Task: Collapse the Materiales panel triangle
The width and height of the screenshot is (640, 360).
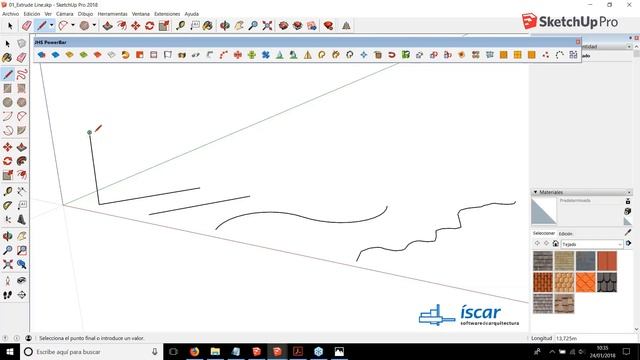Action: (x=535, y=192)
